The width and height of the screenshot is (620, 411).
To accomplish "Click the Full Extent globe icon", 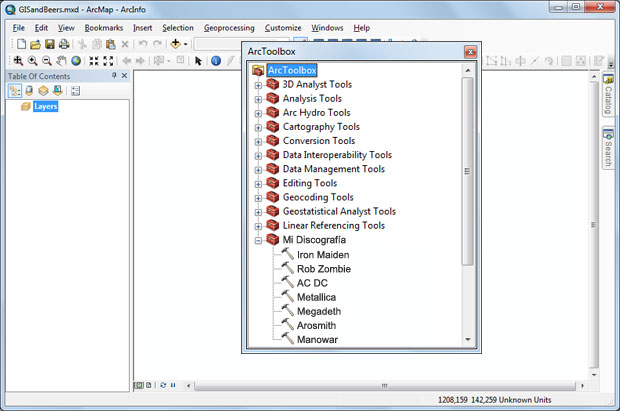I will pyautogui.click(x=76, y=61).
